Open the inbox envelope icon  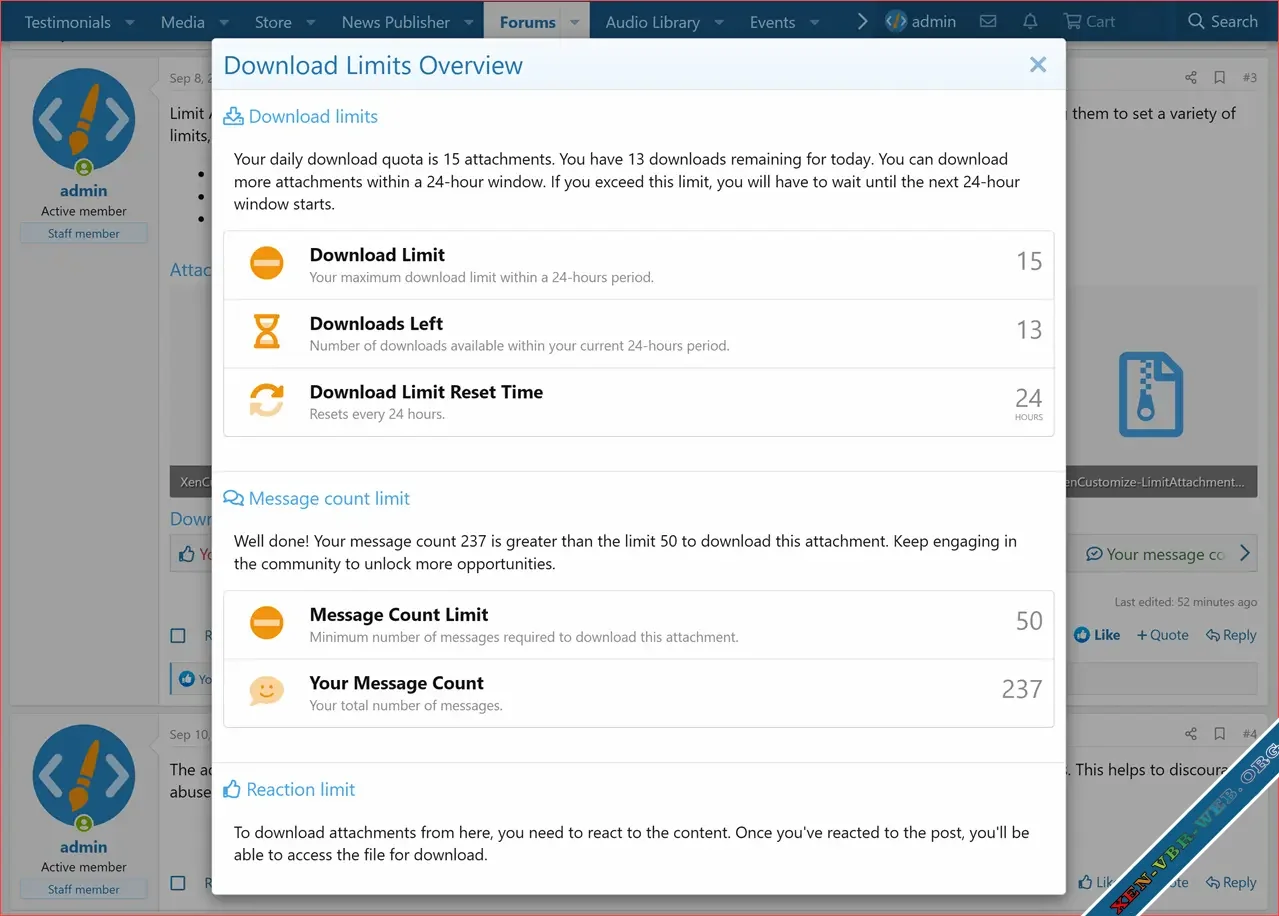[x=988, y=21]
